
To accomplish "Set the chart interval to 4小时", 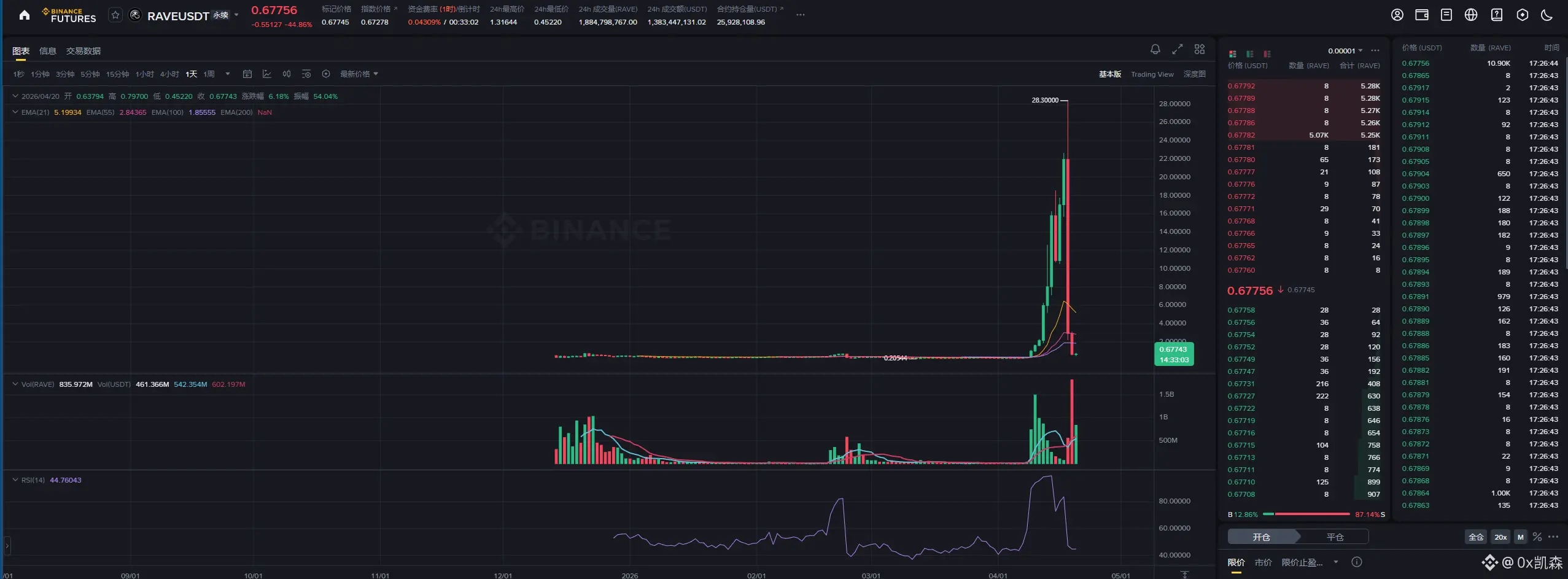I will click(x=169, y=74).
